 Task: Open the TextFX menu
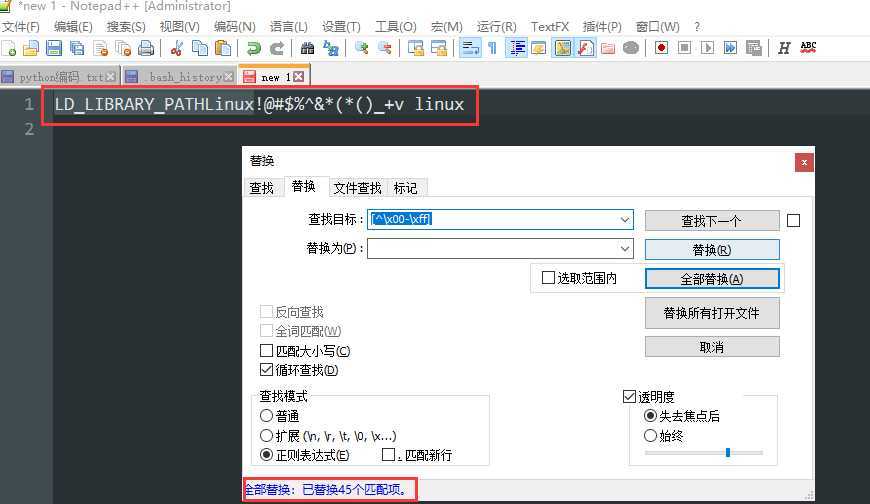point(549,26)
